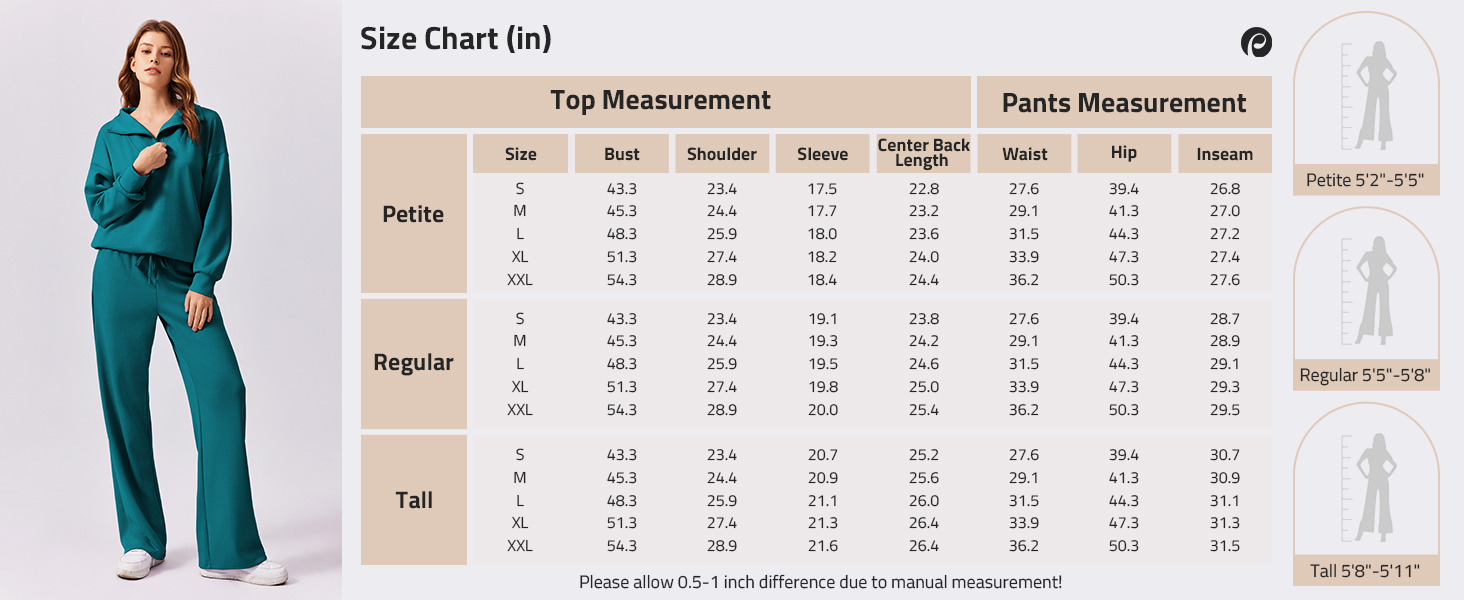Screen dimensions: 1464x600
Task: Click the Sleeve column header
Action: pyautogui.click(x=822, y=154)
